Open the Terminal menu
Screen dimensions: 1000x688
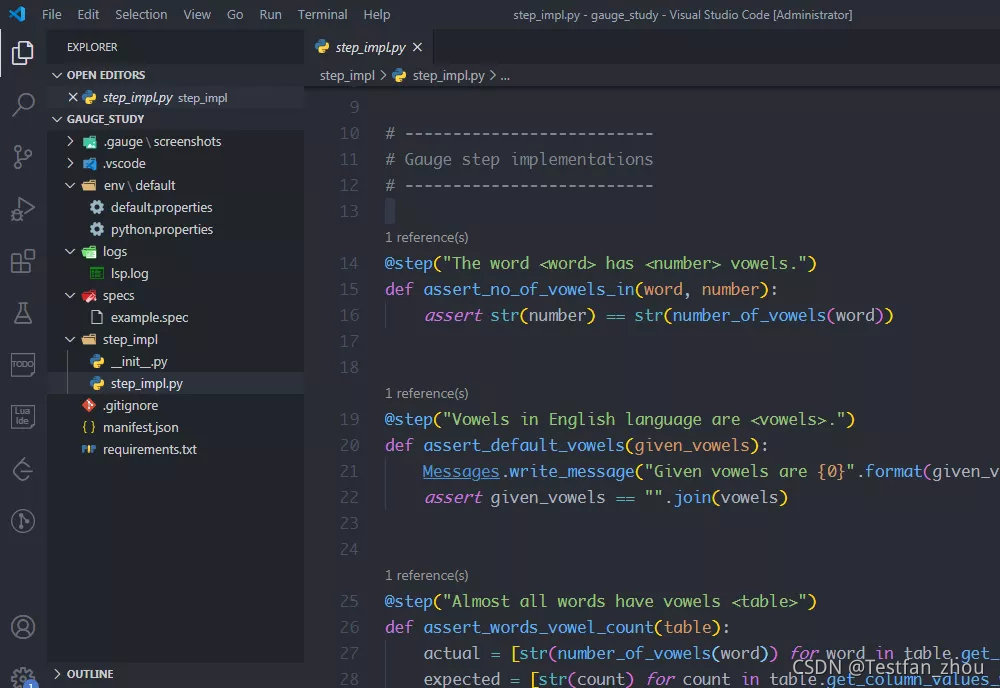point(322,14)
